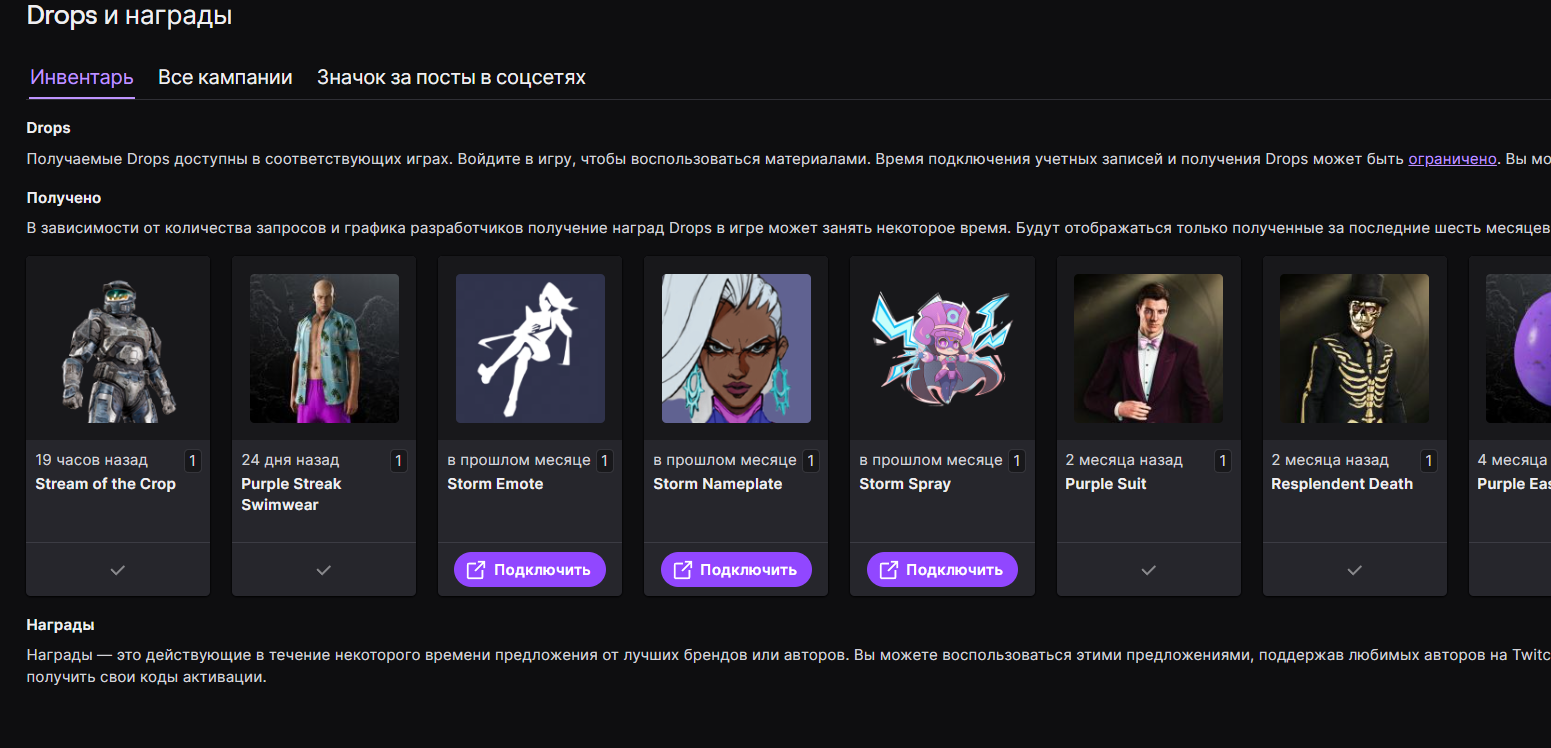
Task: Click the checkmark under Resplendent Death
Action: (1354, 570)
